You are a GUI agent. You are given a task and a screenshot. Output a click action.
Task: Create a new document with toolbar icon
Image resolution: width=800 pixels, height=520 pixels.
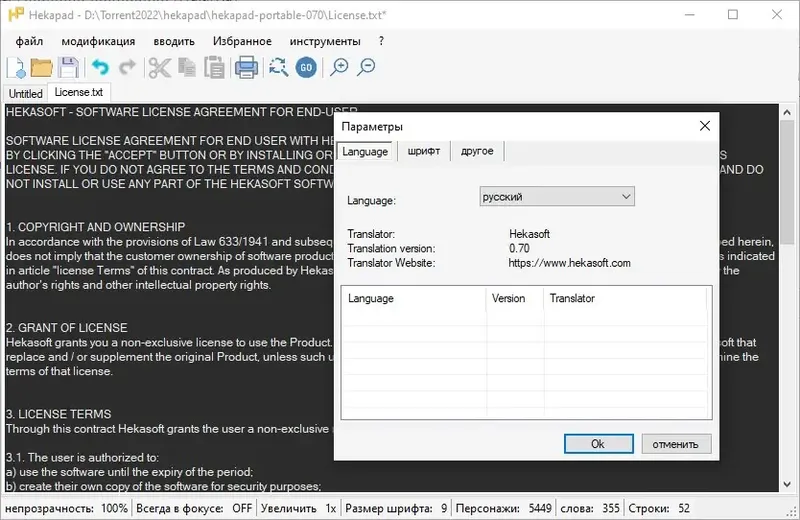click(16, 67)
